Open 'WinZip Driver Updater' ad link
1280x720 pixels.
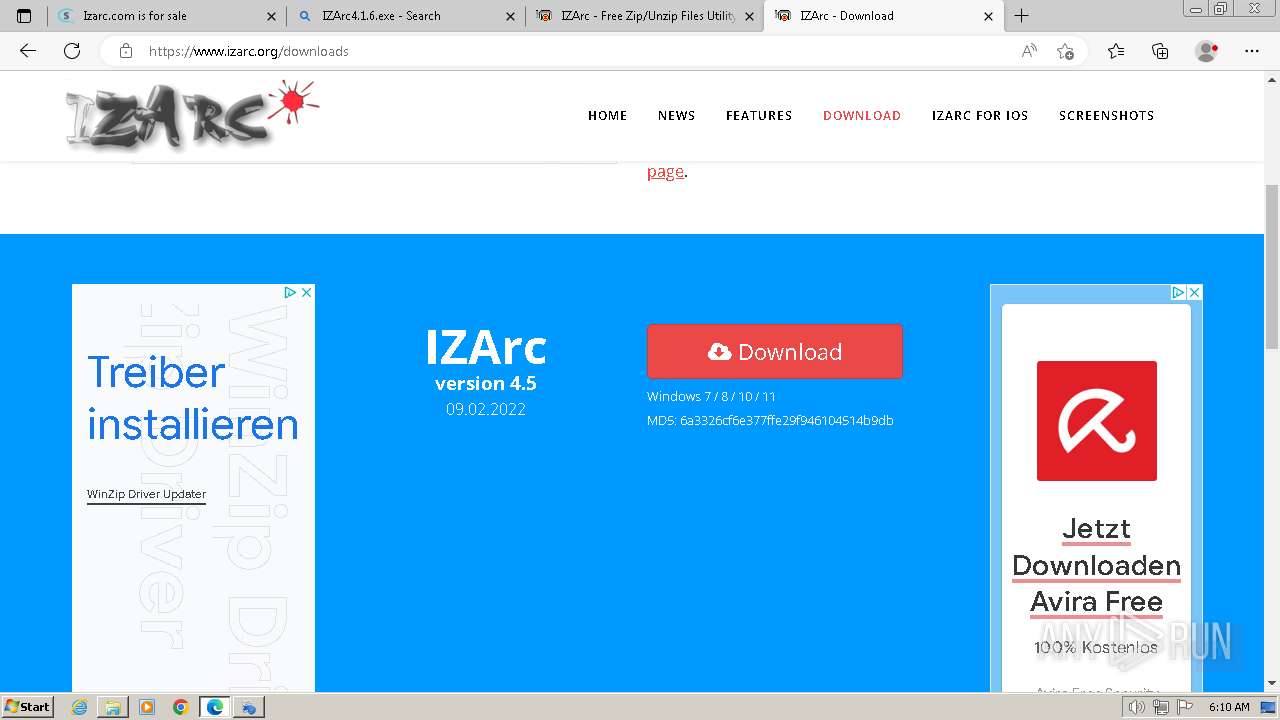(x=146, y=494)
